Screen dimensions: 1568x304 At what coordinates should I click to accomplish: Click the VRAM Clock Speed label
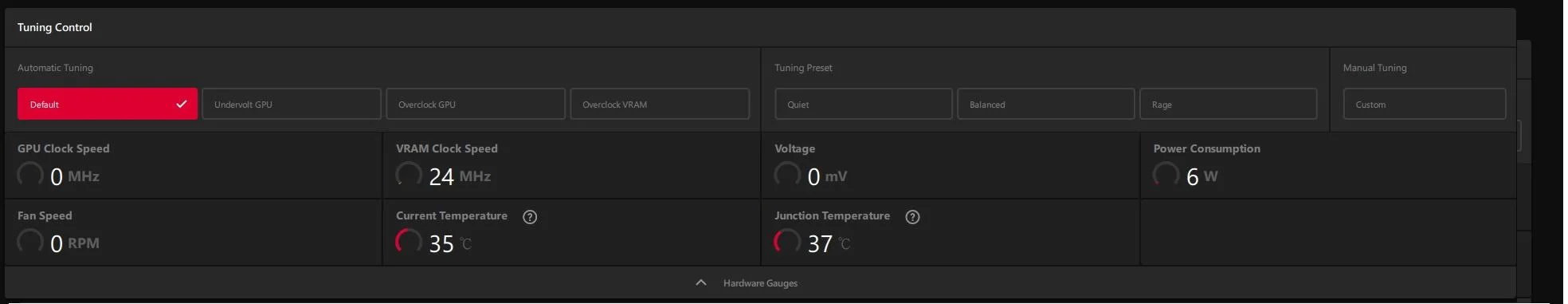pos(447,148)
